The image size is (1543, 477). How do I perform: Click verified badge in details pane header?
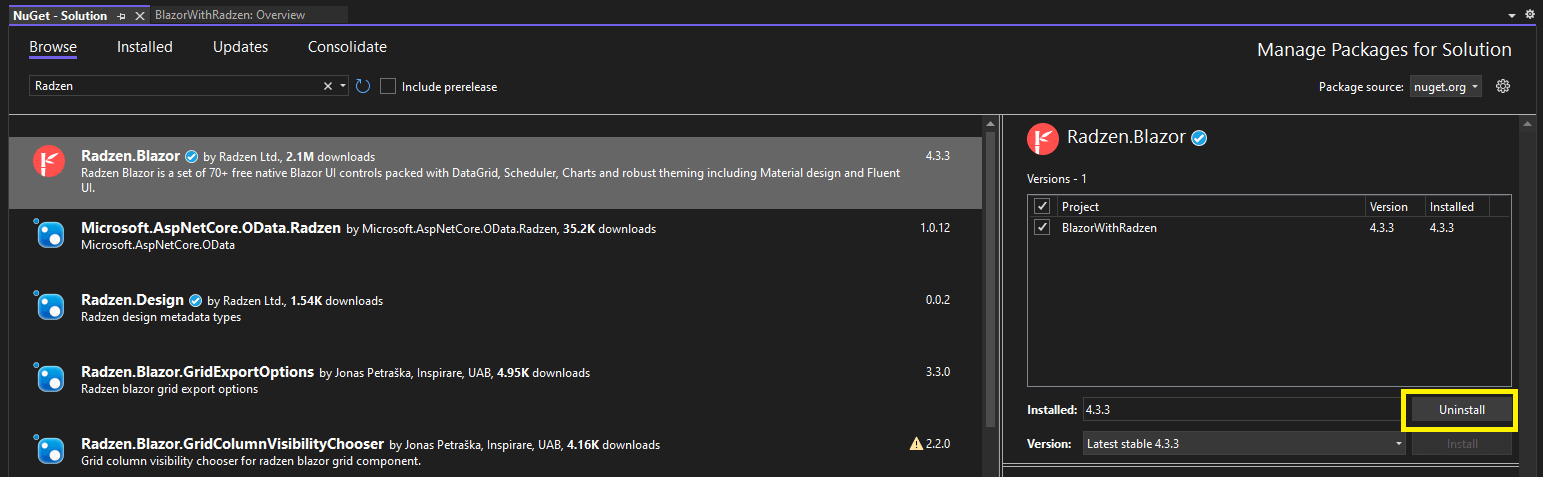click(1199, 138)
